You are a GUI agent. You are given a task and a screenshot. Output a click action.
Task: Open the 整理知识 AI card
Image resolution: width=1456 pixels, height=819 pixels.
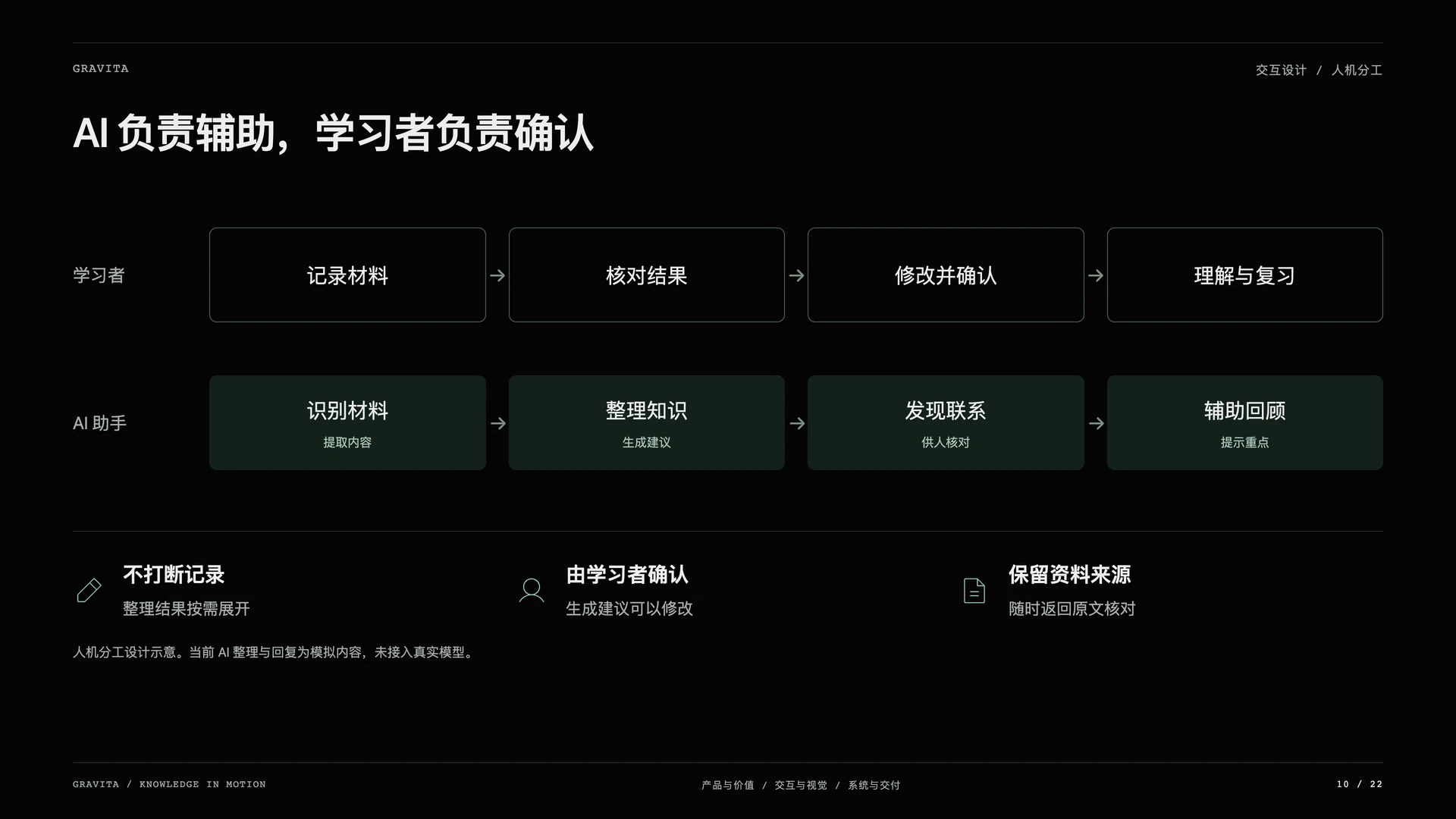point(647,423)
